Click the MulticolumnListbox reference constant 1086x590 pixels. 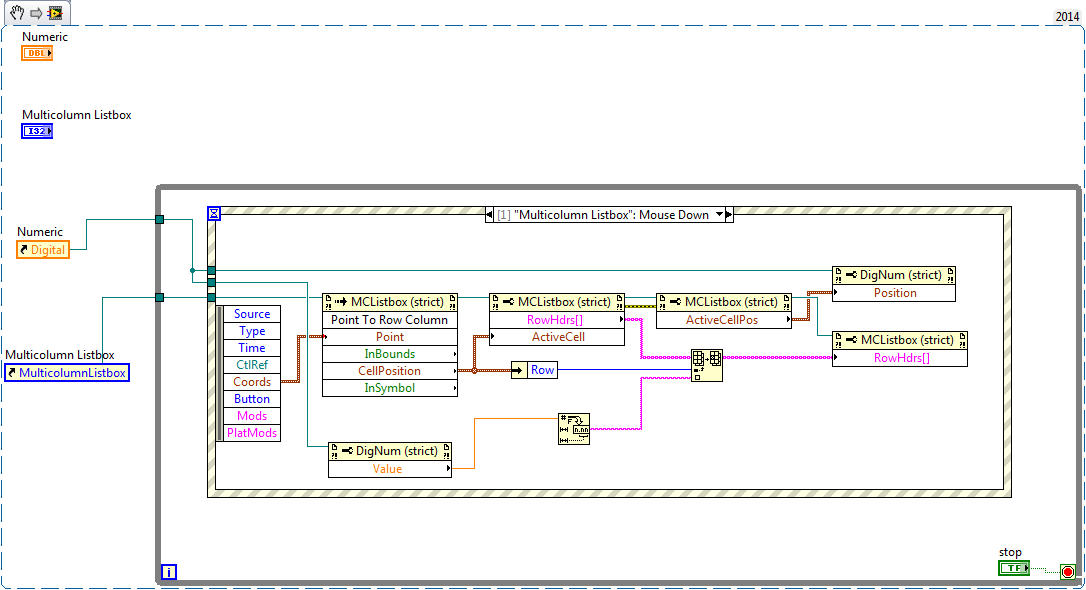66,373
